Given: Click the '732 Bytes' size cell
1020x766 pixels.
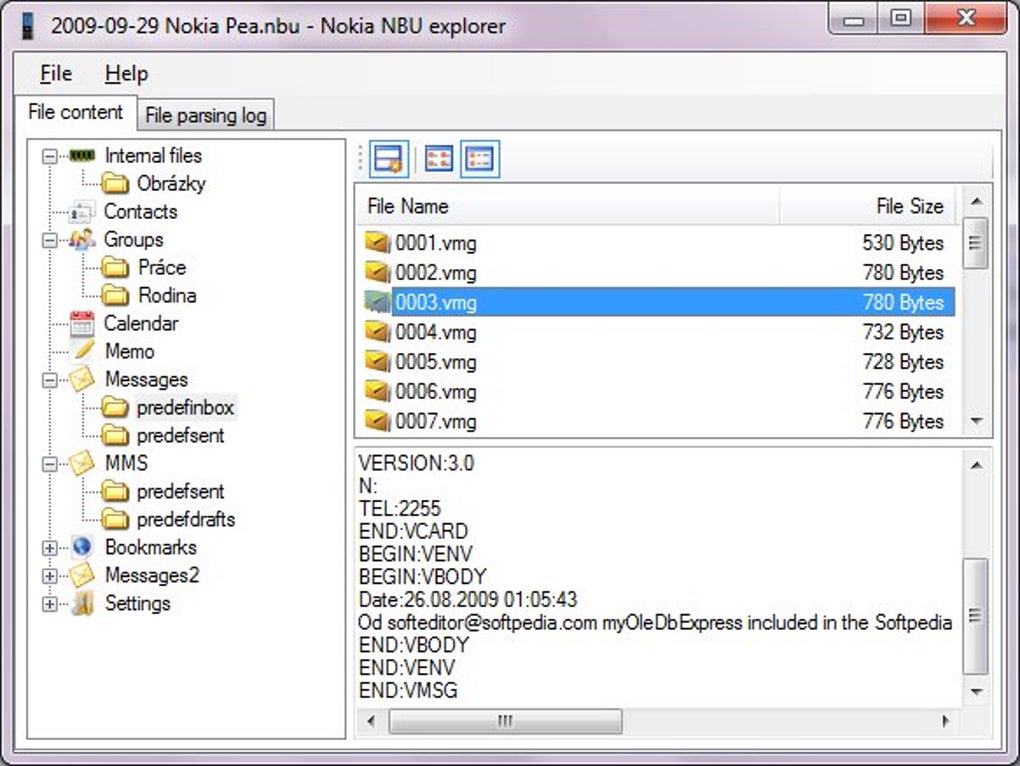Looking at the screenshot, I should point(903,332).
